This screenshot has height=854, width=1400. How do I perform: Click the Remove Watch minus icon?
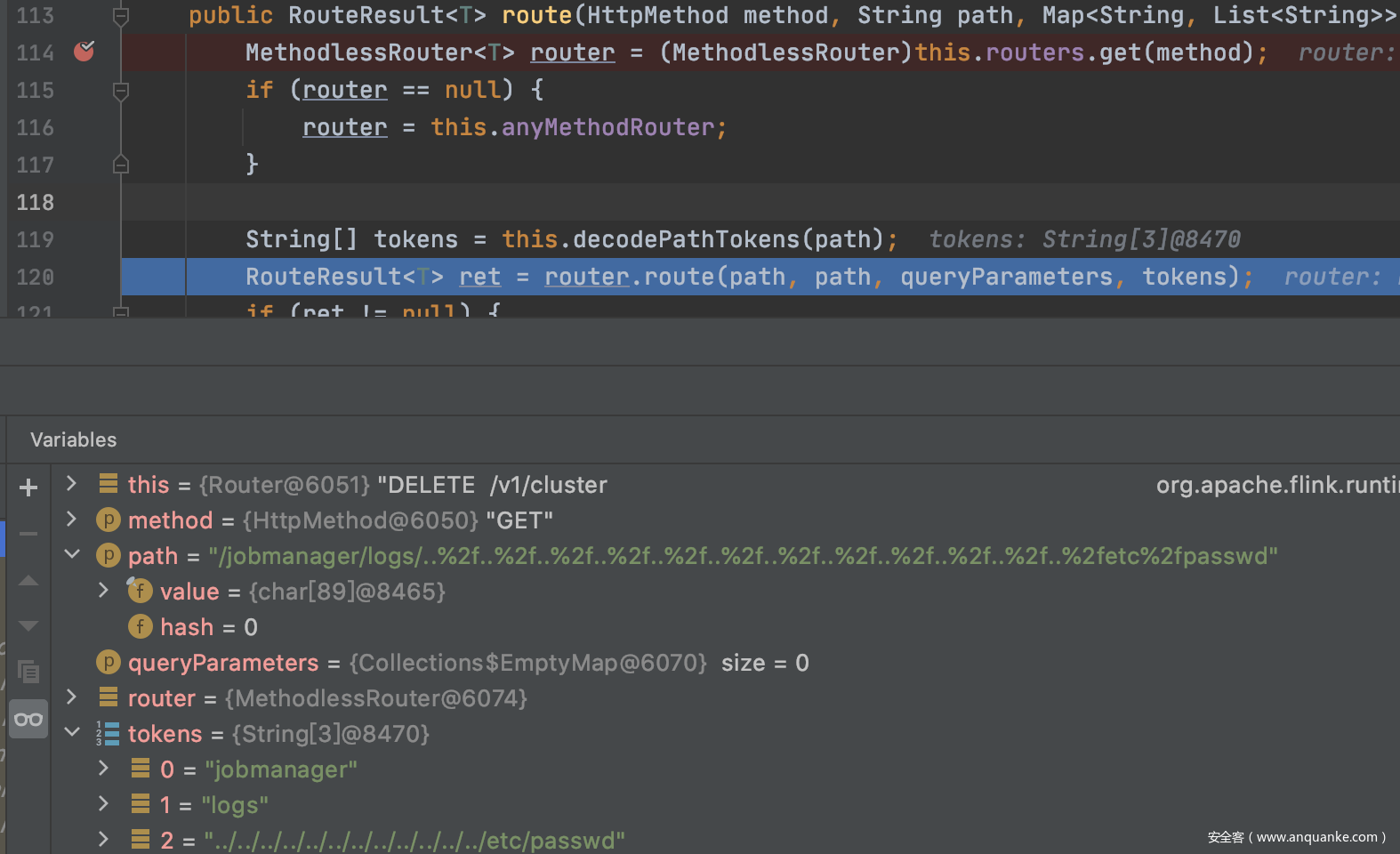coord(28,534)
